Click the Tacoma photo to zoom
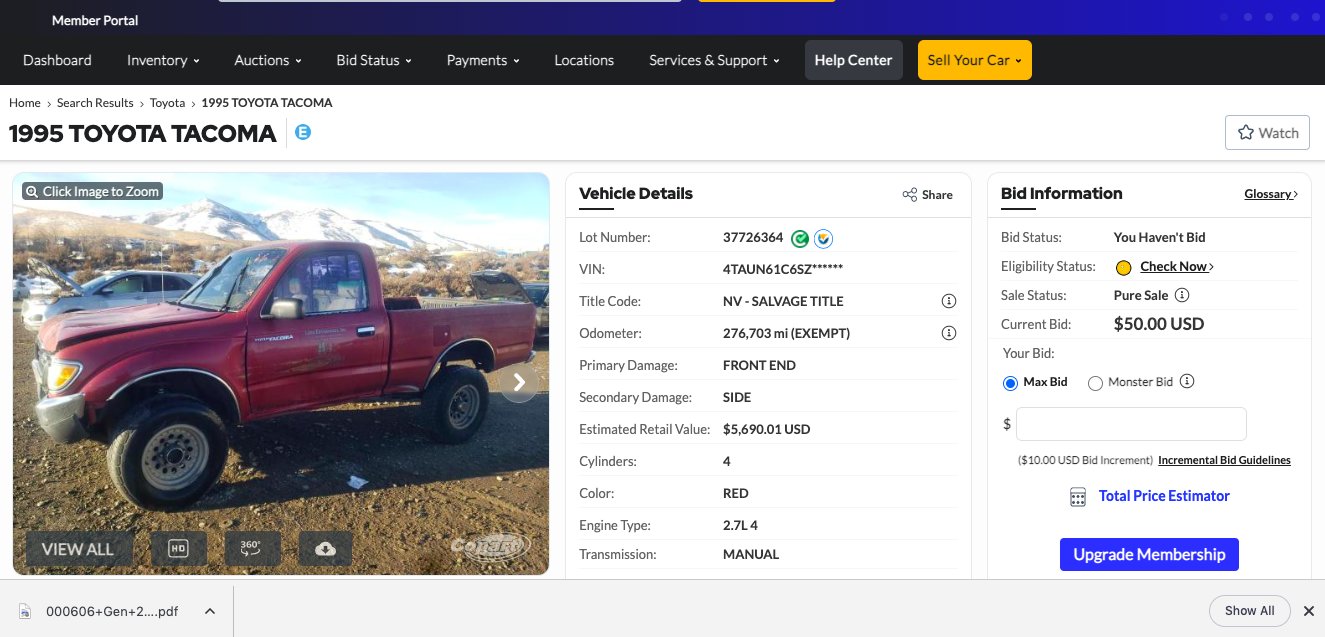Screen dimensions: 1325x637 (281, 374)
